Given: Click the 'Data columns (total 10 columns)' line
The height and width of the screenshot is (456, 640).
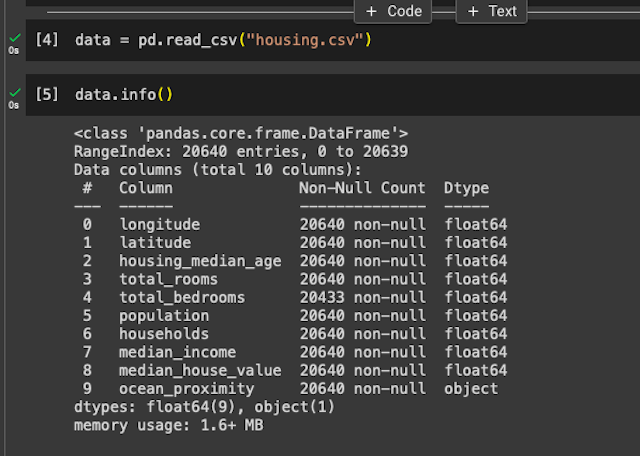Looking at the screenshot, I should tap(218, 170).
